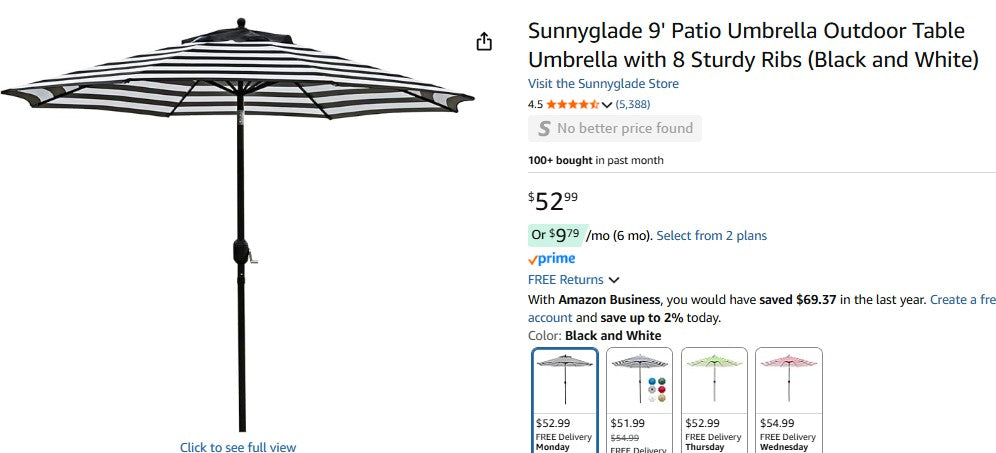The height and width of the screenshot is (453, 996).
Task: Click the 'Create a free account' link
Action: pos(962,299)
